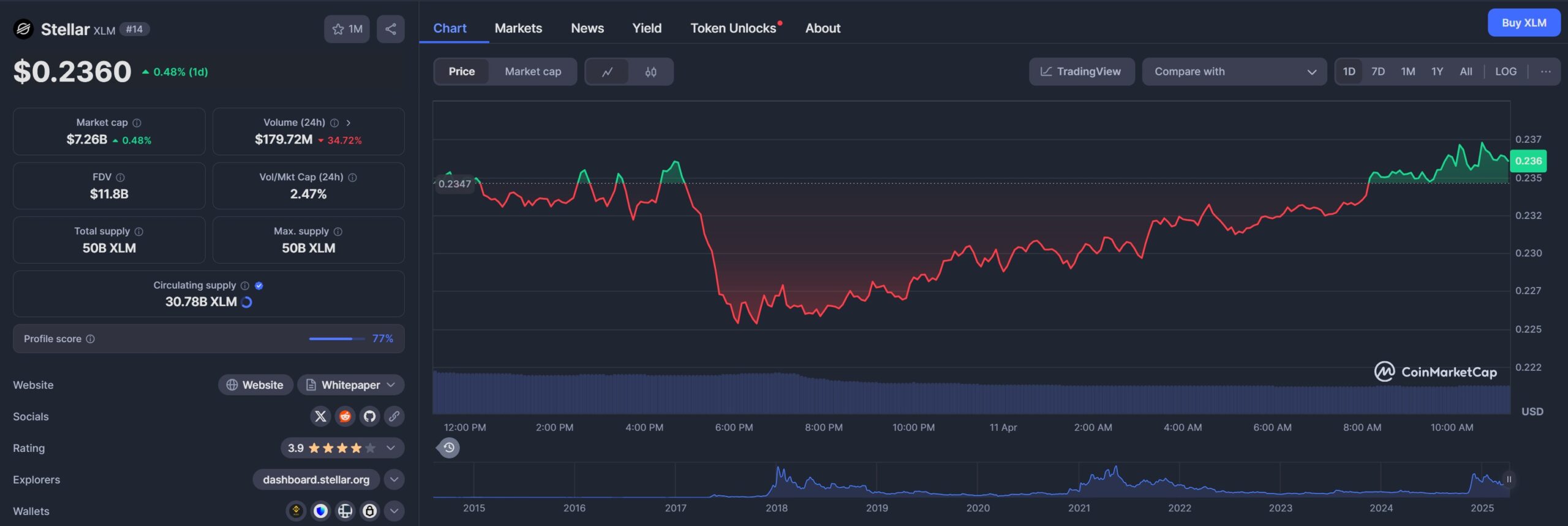Open the crosshair-style wallet icon

coord(345,511)
